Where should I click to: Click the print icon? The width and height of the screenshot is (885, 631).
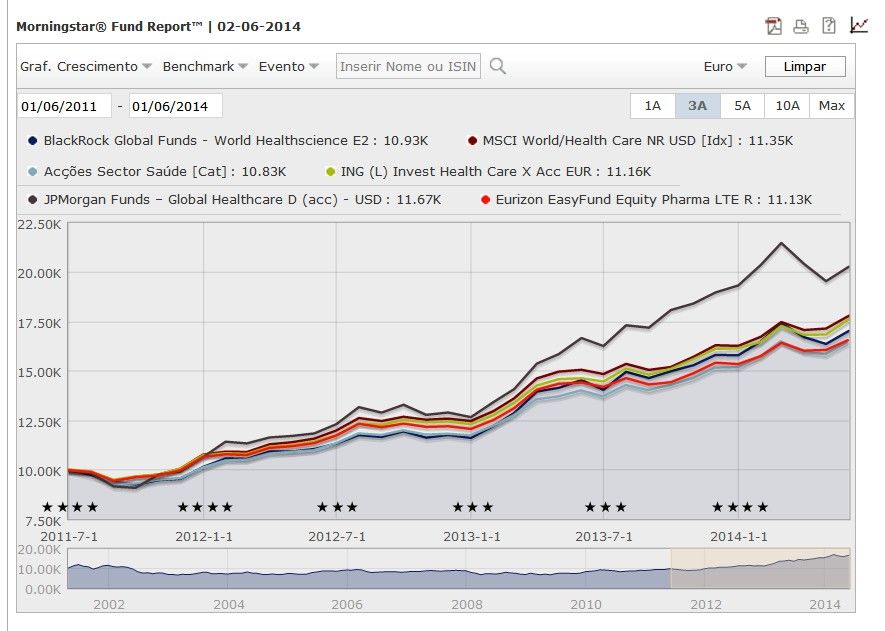(x=801, y=27)
